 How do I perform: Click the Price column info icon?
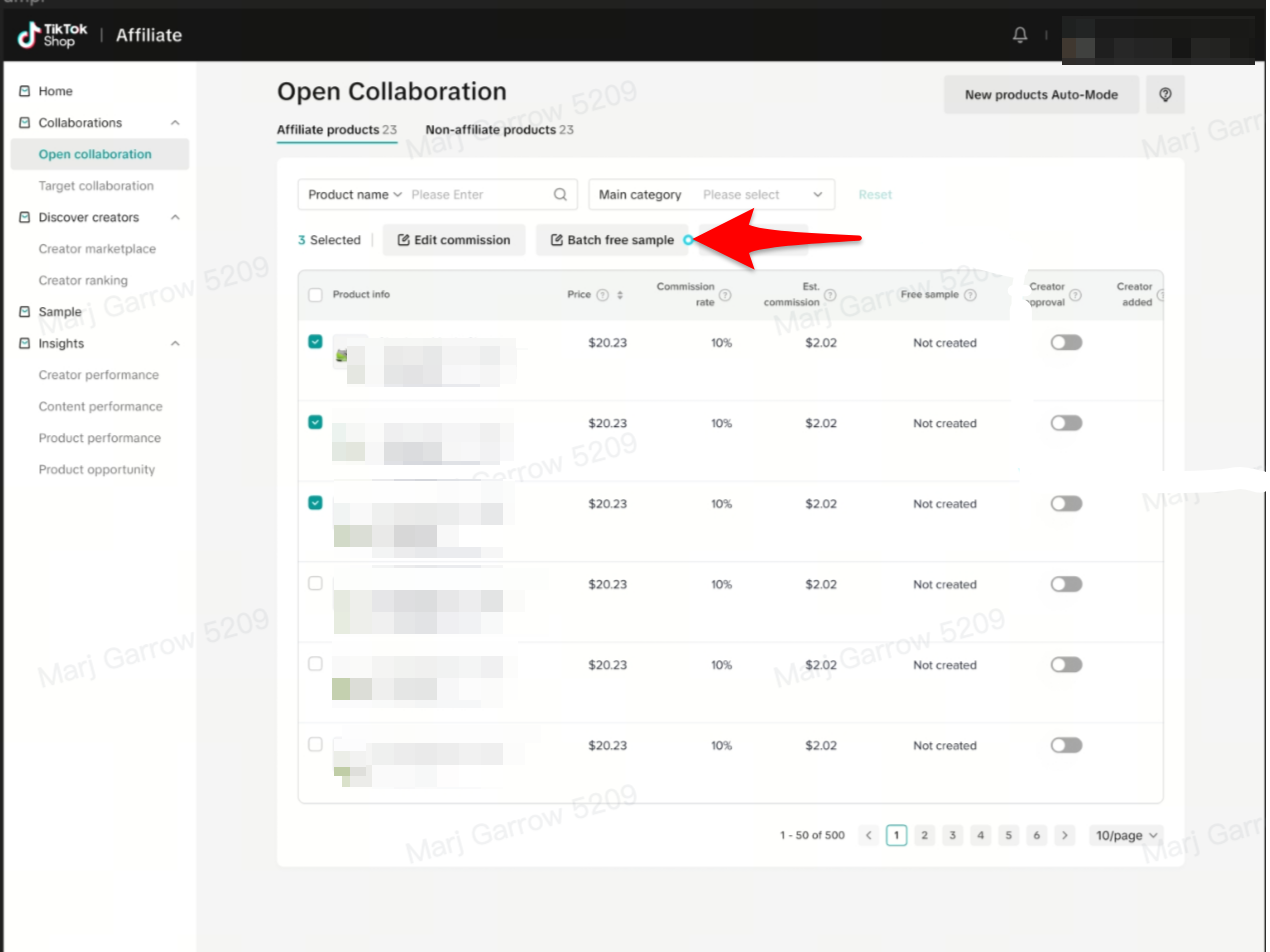pos(602,295)
